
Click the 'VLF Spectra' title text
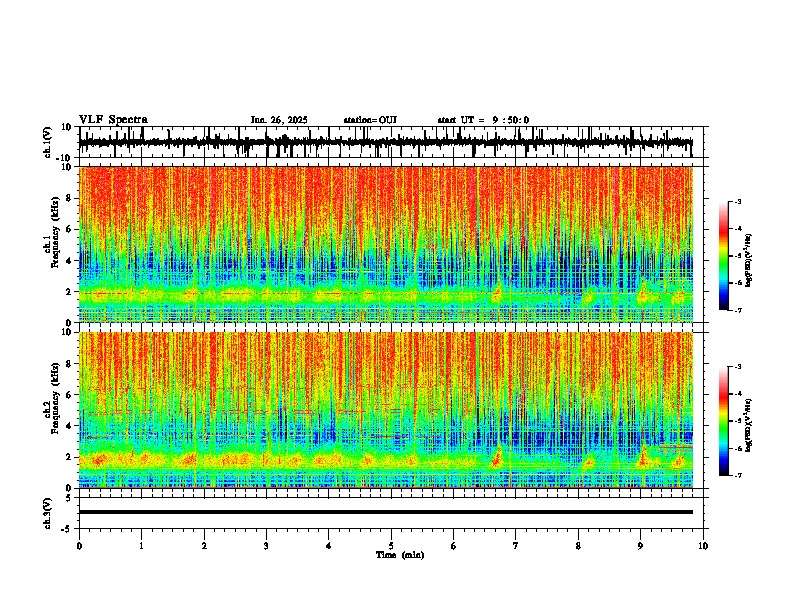(x=113, y=120)
